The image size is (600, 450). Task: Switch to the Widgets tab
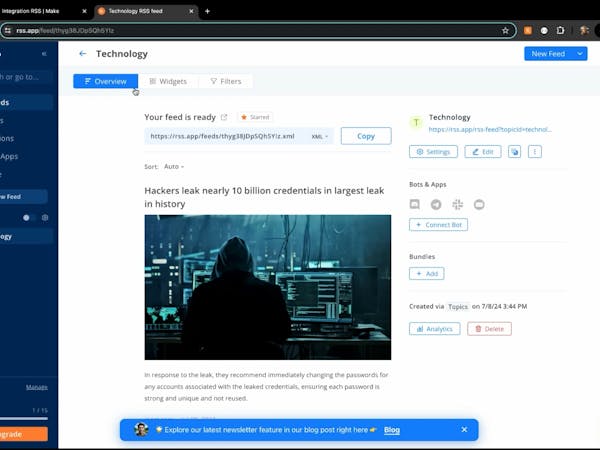[168, 81]
